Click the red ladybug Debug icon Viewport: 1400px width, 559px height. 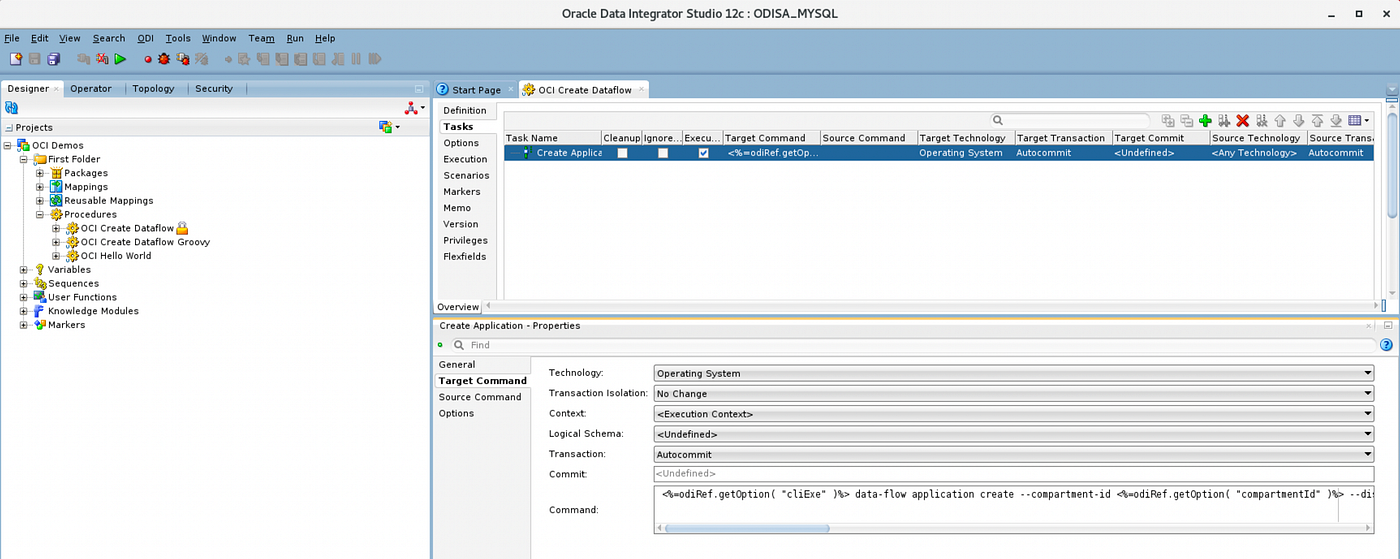point(163,60)
